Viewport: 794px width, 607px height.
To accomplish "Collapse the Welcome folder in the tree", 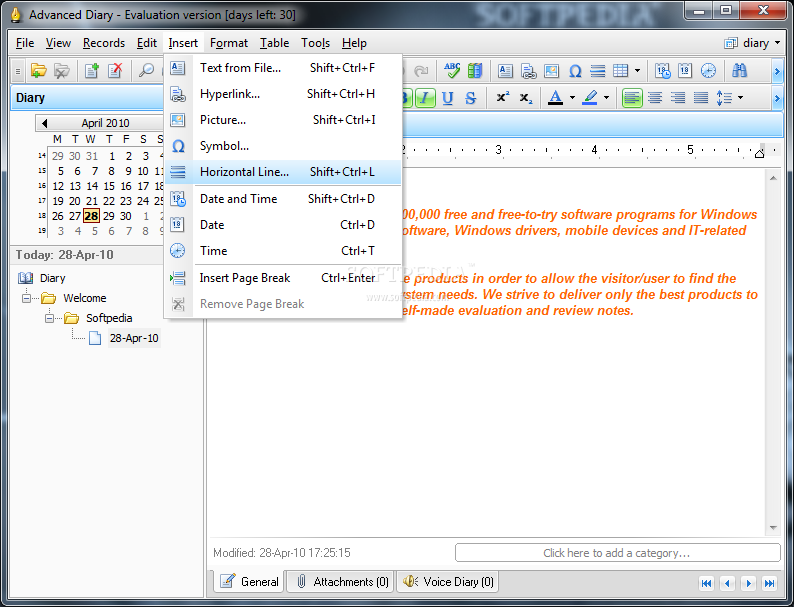I will click(26, 298).
